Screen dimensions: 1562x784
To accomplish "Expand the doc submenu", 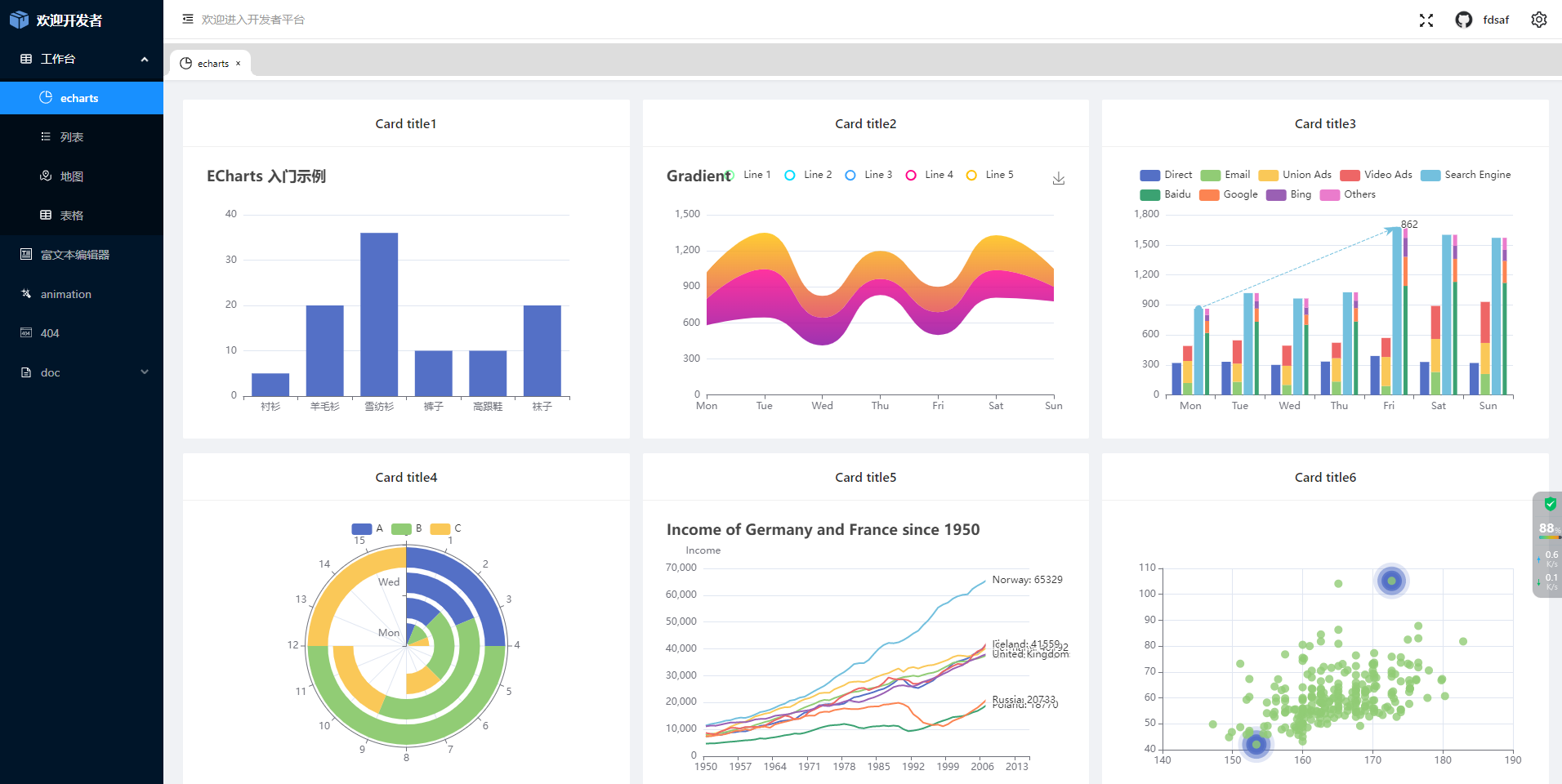I will (x=82, y=372).
